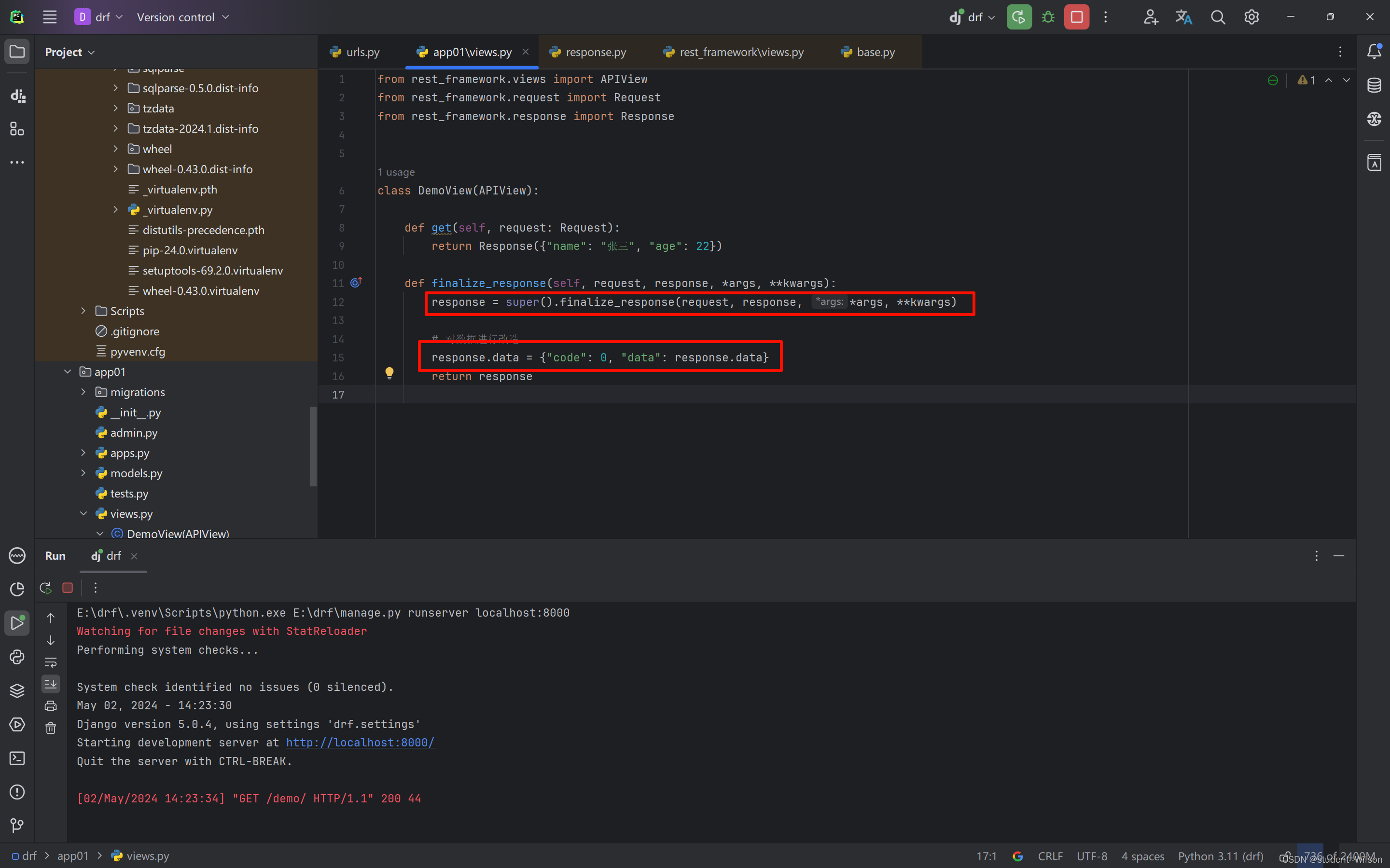Open the http://localhost:8000/ link
1390x868 pixels.
point(360,742)
